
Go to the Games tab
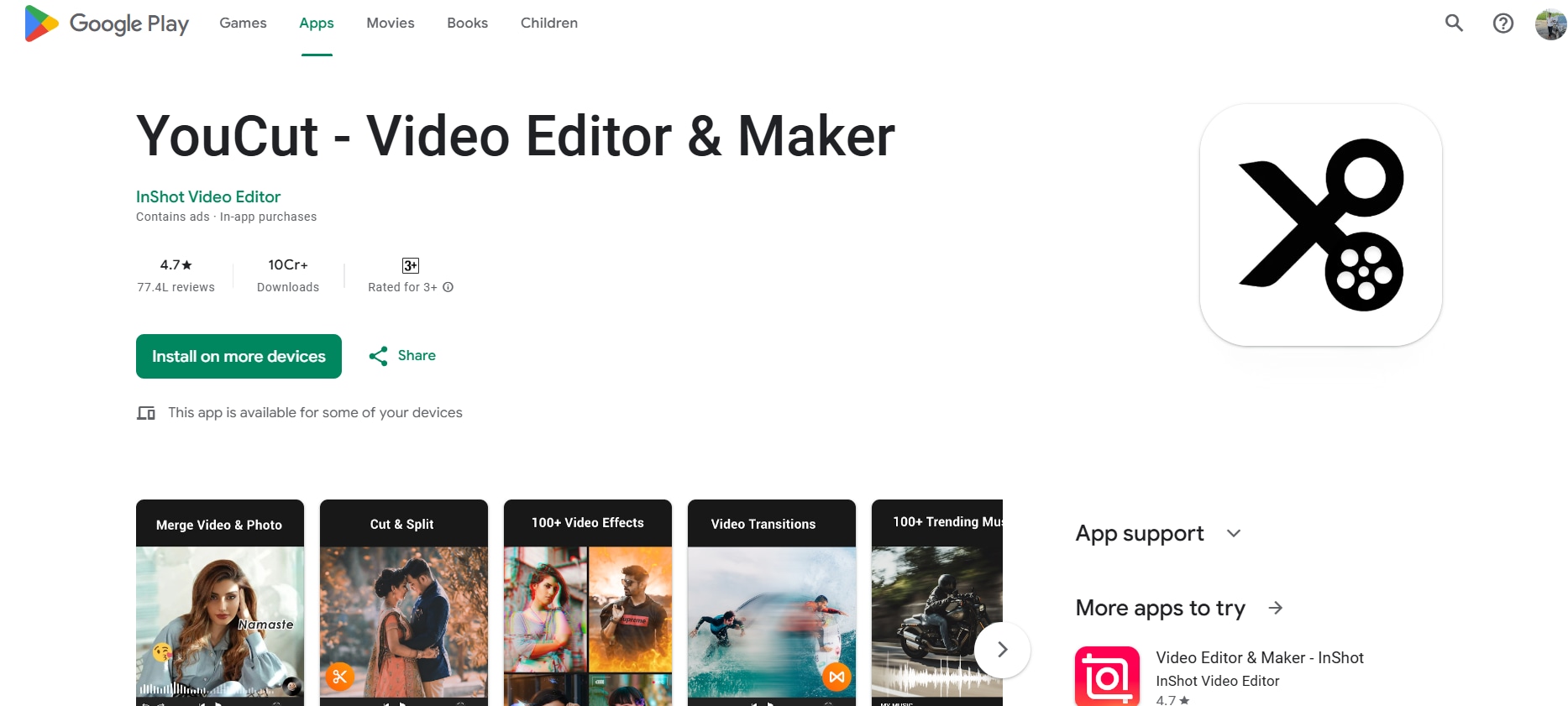tap(243, 24)
